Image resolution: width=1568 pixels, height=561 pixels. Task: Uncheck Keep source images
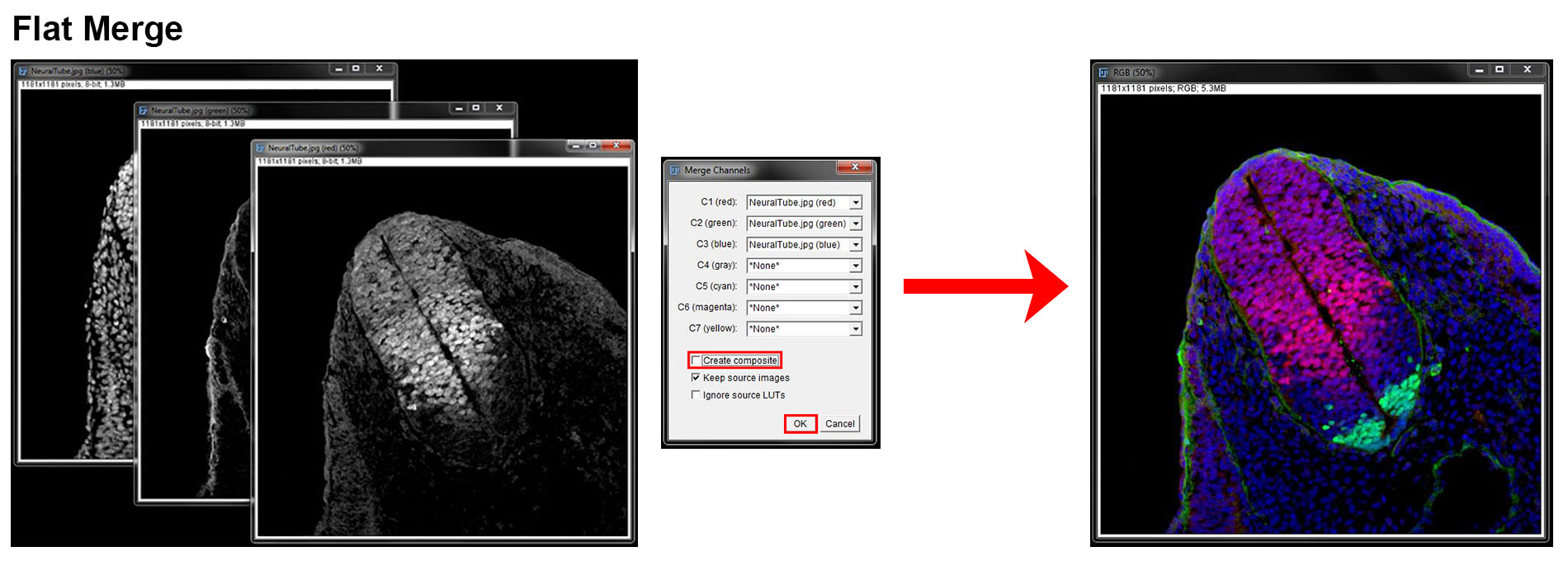pyautogui.click(x=696, y=378)
